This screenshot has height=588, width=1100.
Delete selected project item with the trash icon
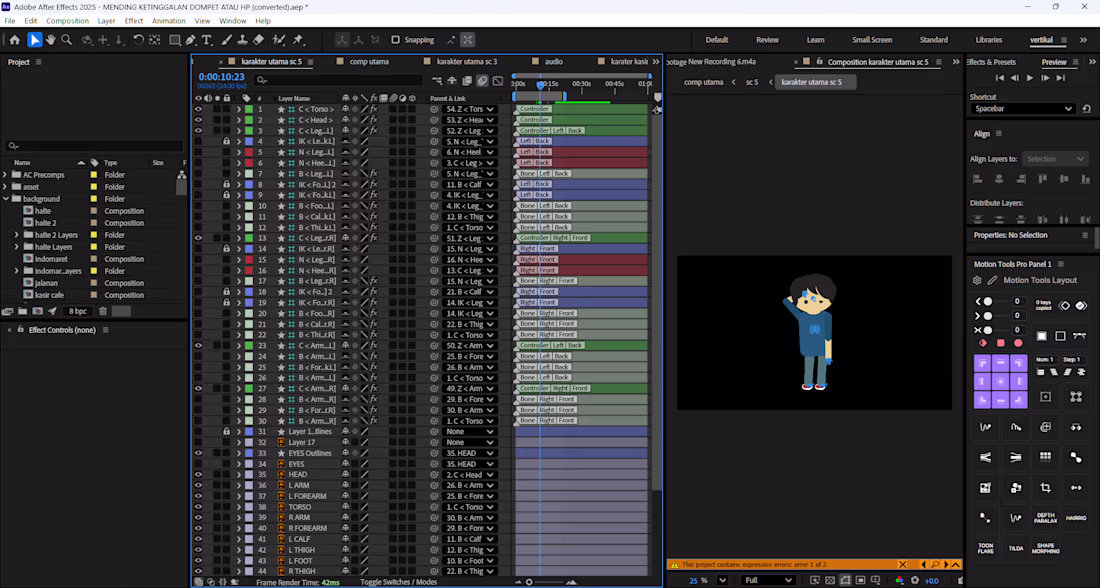point(103,311)
